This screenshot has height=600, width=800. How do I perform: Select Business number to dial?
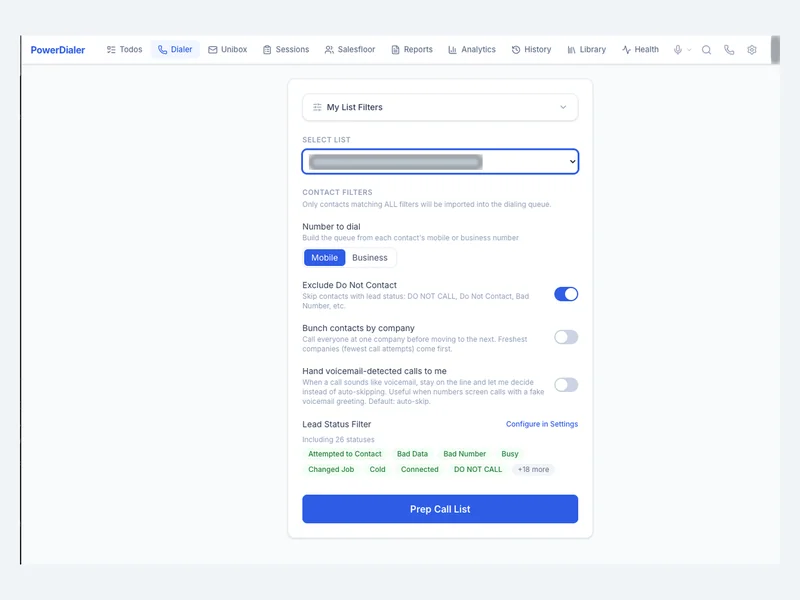(370, 258)
